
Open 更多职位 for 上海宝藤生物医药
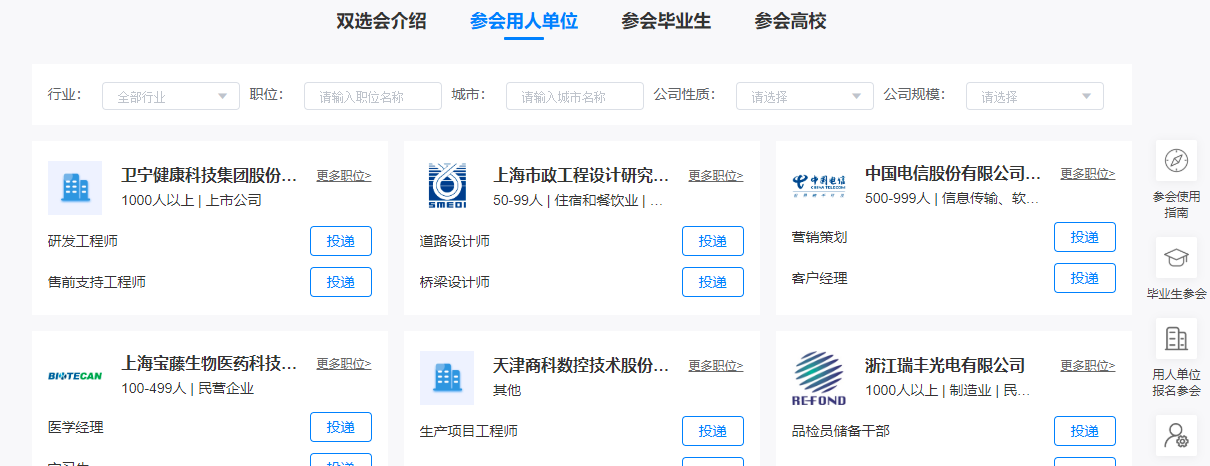coord(344,364)
